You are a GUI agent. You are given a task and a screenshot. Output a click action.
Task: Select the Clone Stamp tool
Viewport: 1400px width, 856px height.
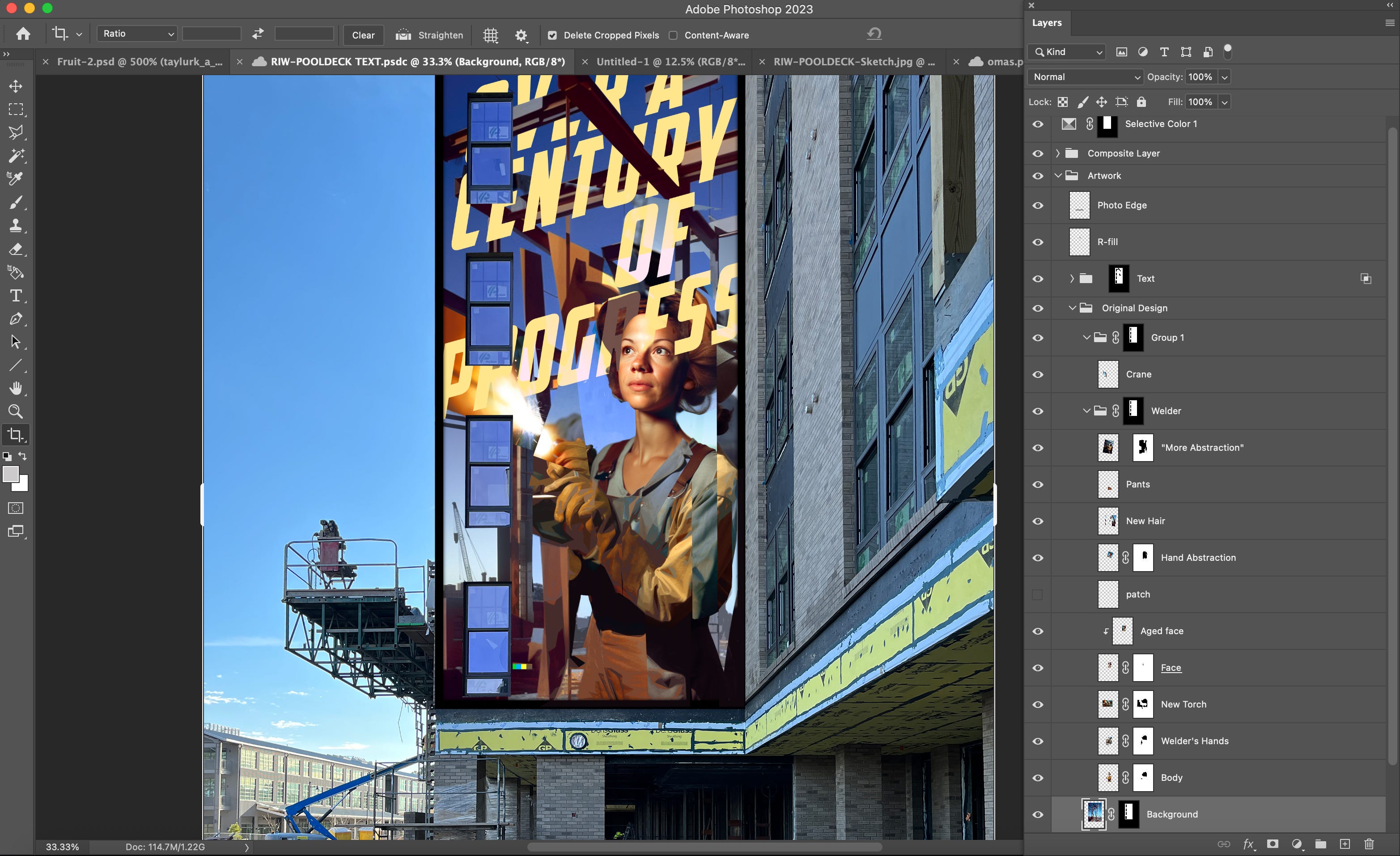tap(15, 225)
